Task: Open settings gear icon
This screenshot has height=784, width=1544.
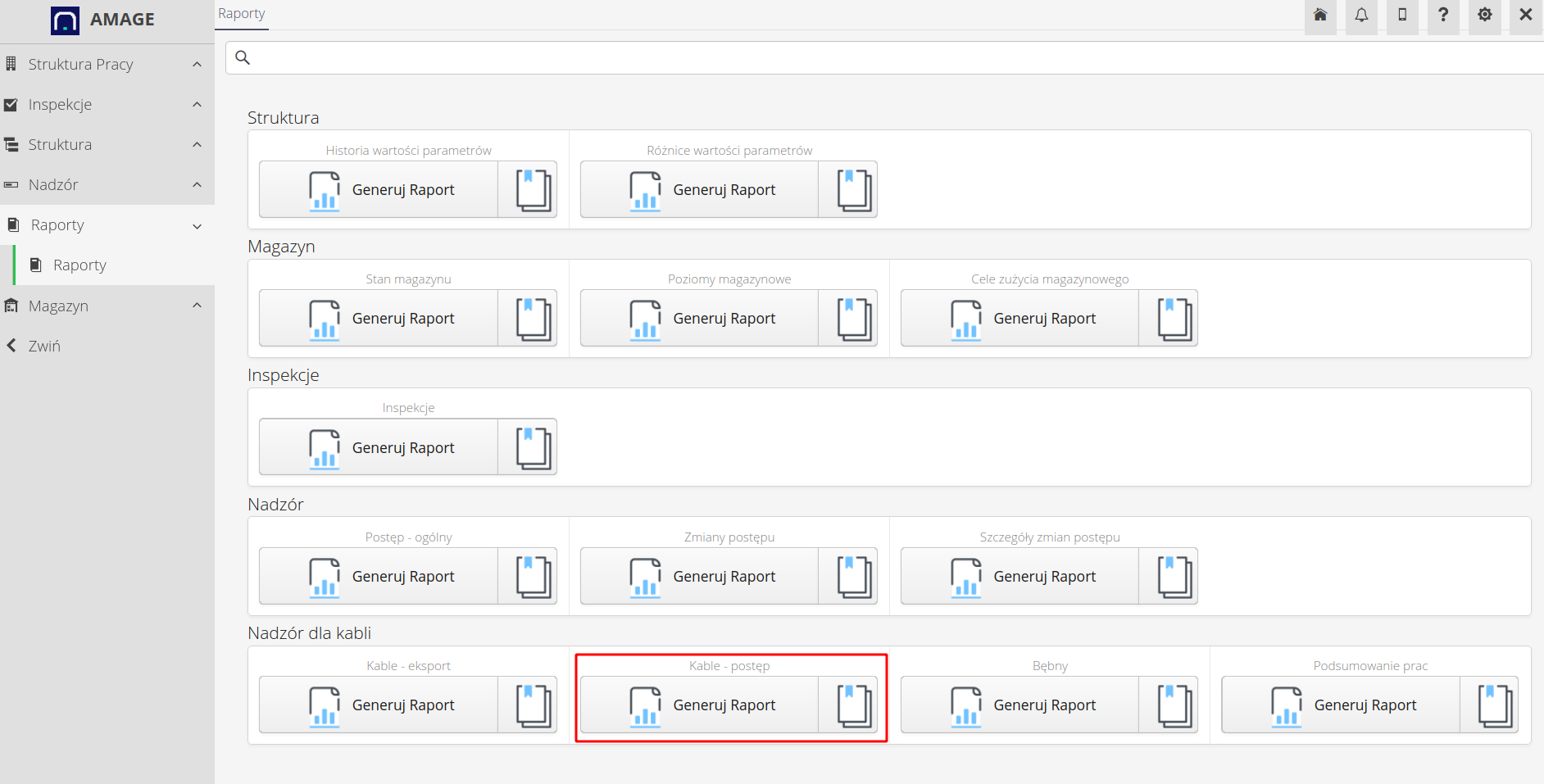Action: (1484, 16)
